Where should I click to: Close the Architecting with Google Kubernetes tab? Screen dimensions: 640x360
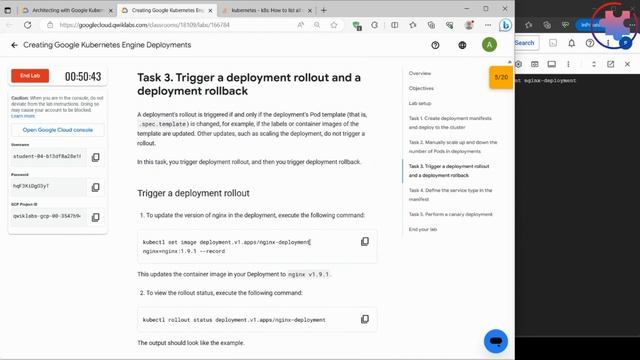point(111,11)
